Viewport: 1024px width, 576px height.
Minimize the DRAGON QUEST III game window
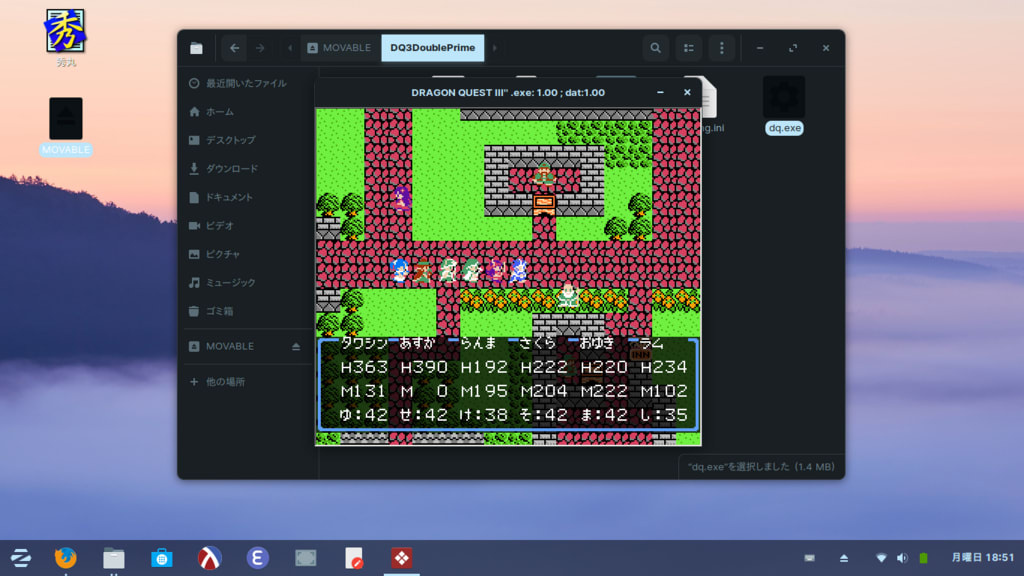click(x=660, y=93)
